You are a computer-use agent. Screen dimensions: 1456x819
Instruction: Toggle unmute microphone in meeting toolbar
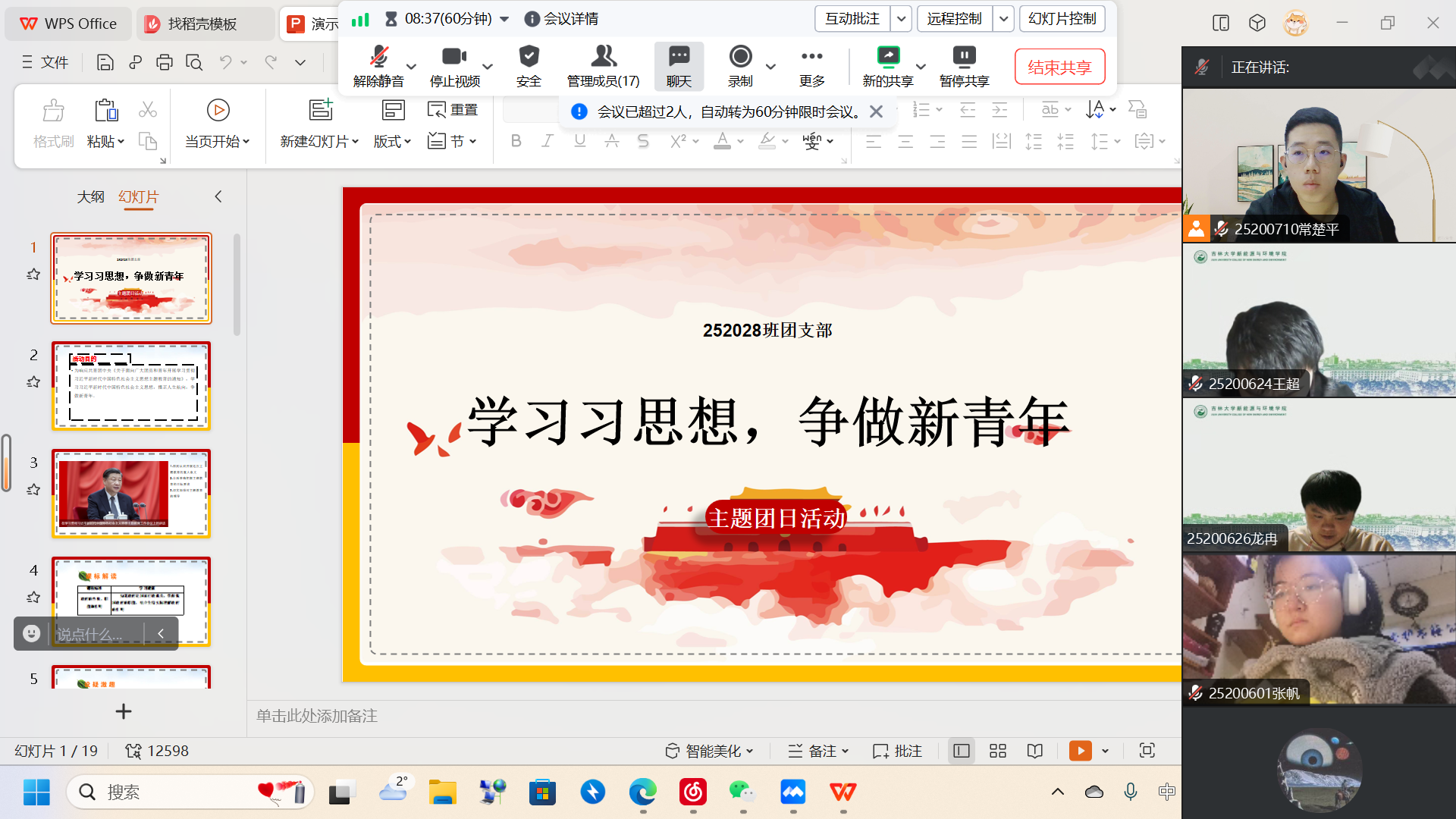(378, 58)
